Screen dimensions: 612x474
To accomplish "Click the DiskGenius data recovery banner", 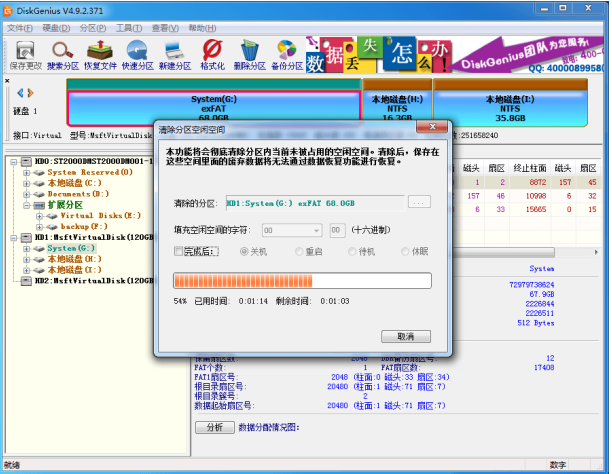I will [x=454, y=55].
